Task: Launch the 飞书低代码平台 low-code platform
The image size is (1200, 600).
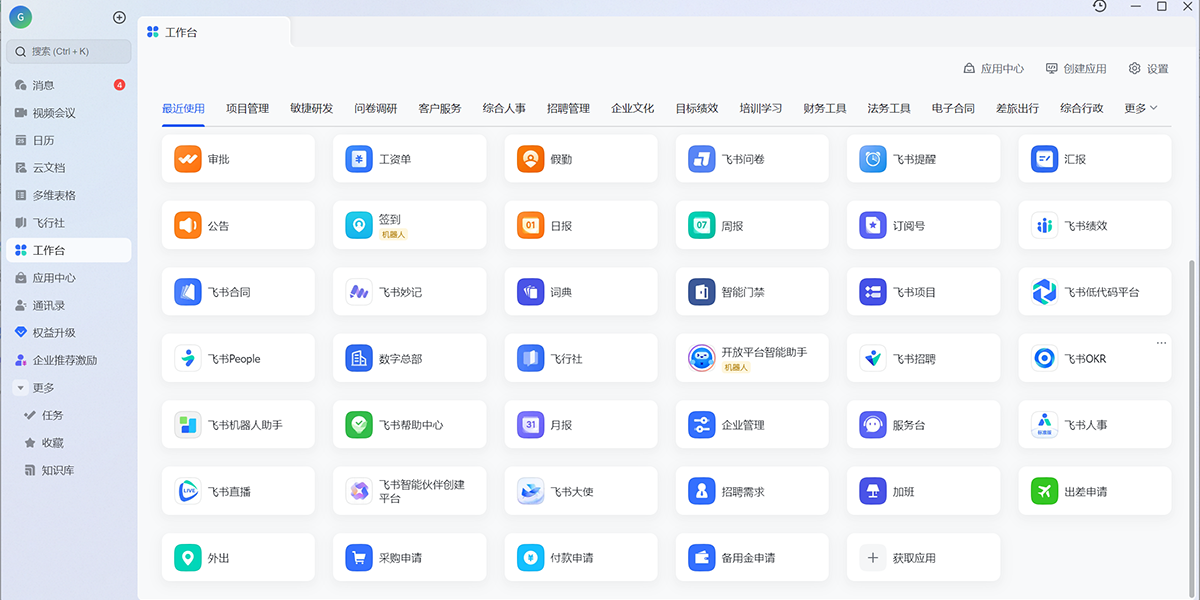Action: pos(1094,291)
